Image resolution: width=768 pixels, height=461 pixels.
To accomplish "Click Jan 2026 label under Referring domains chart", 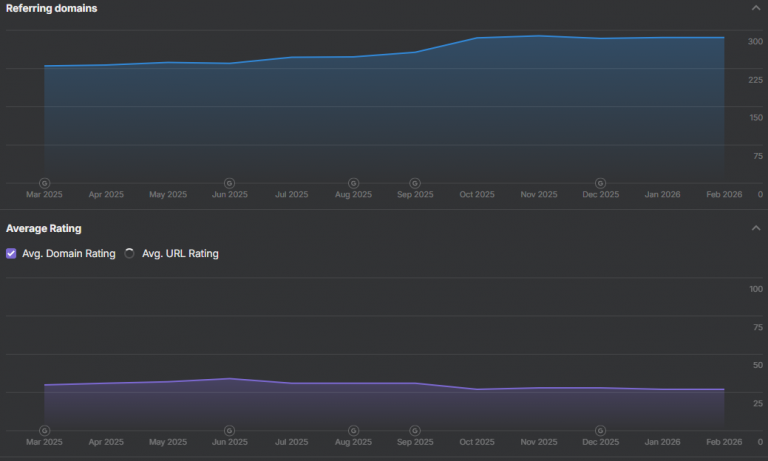I will tap(662, 194).
